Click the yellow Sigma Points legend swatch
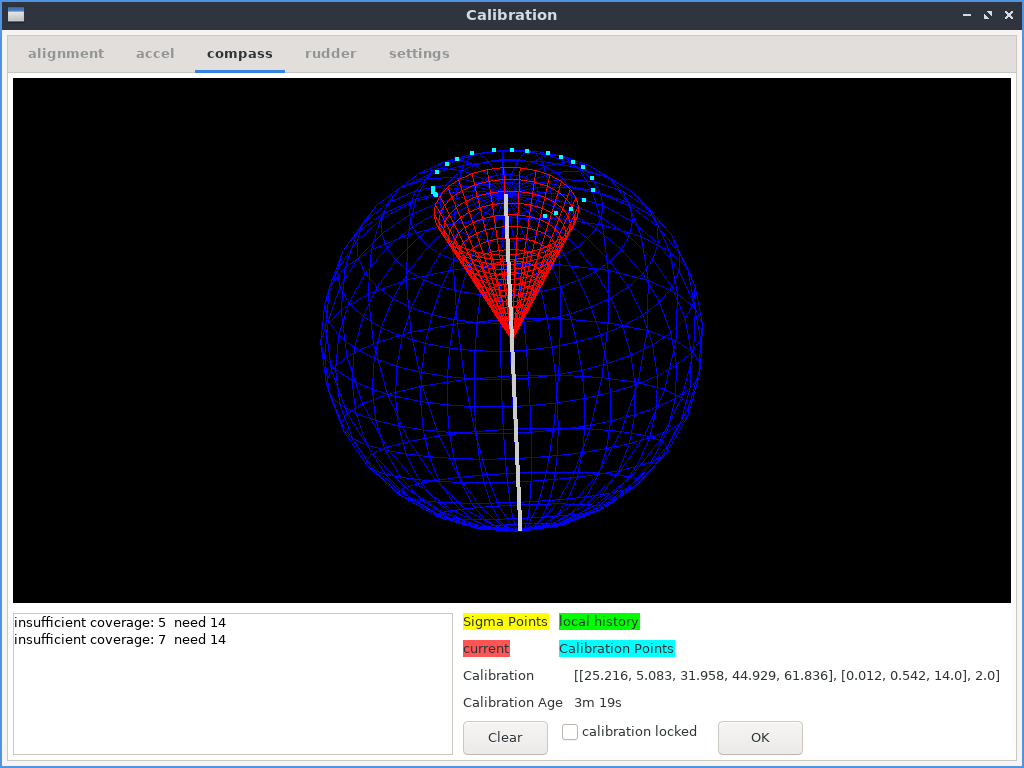 (505, 621)
